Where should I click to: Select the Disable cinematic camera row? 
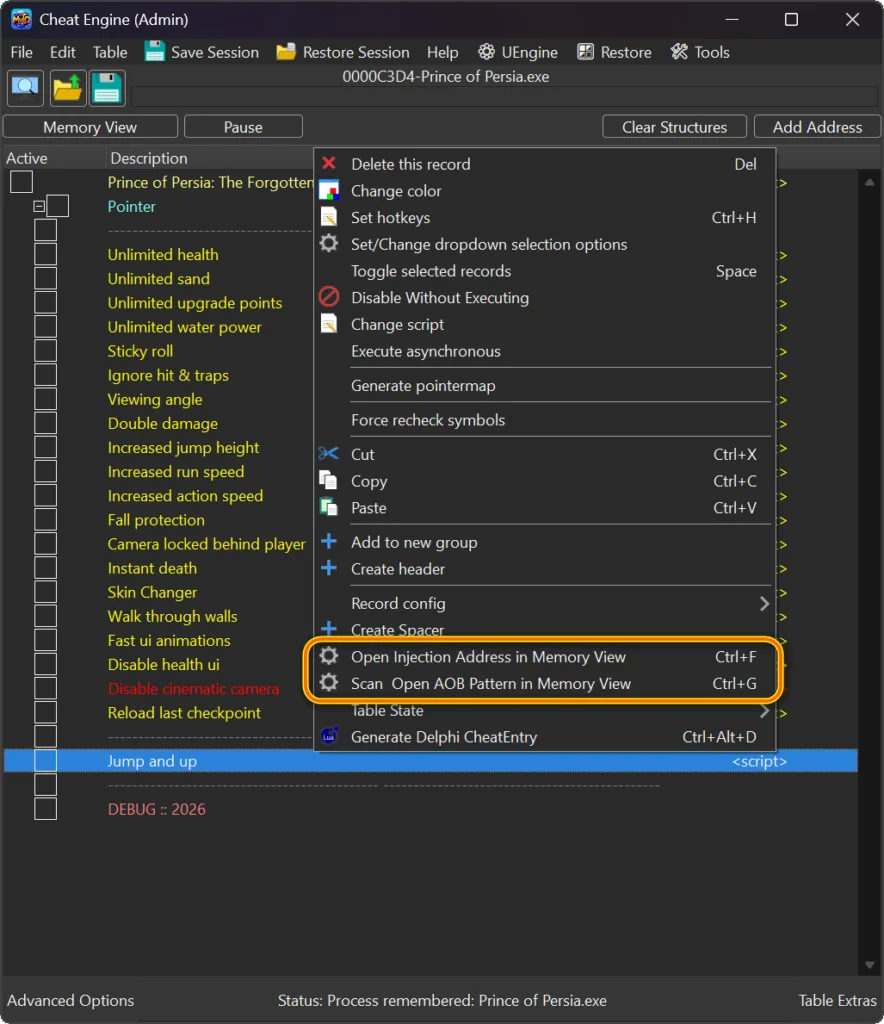(193, 688)
